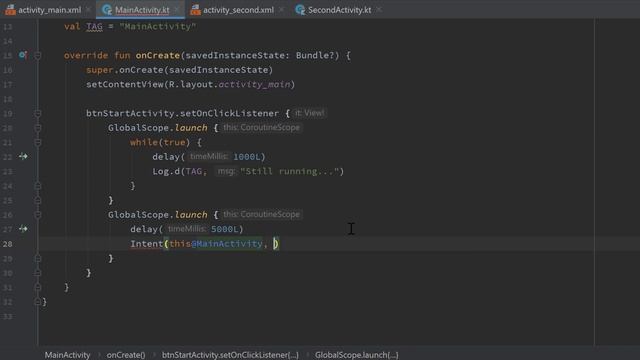This screenshot has height=360, width=640.
Task: Click the suspend call gutter icon on line 22
Action: coord(23,156)
